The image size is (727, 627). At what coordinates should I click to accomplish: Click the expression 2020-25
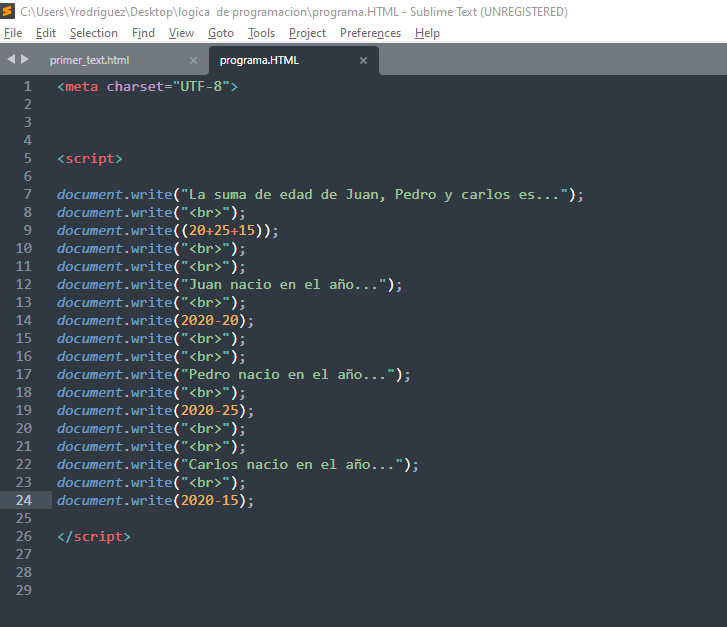(210, 410)
